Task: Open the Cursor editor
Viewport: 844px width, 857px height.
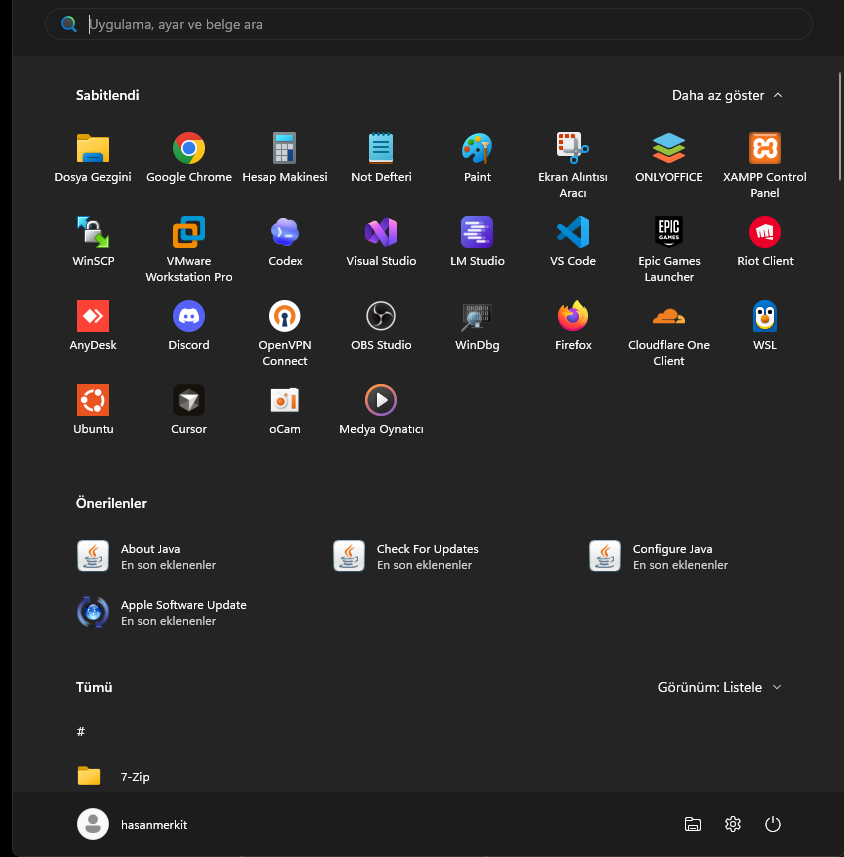Action: click(189, 410)
